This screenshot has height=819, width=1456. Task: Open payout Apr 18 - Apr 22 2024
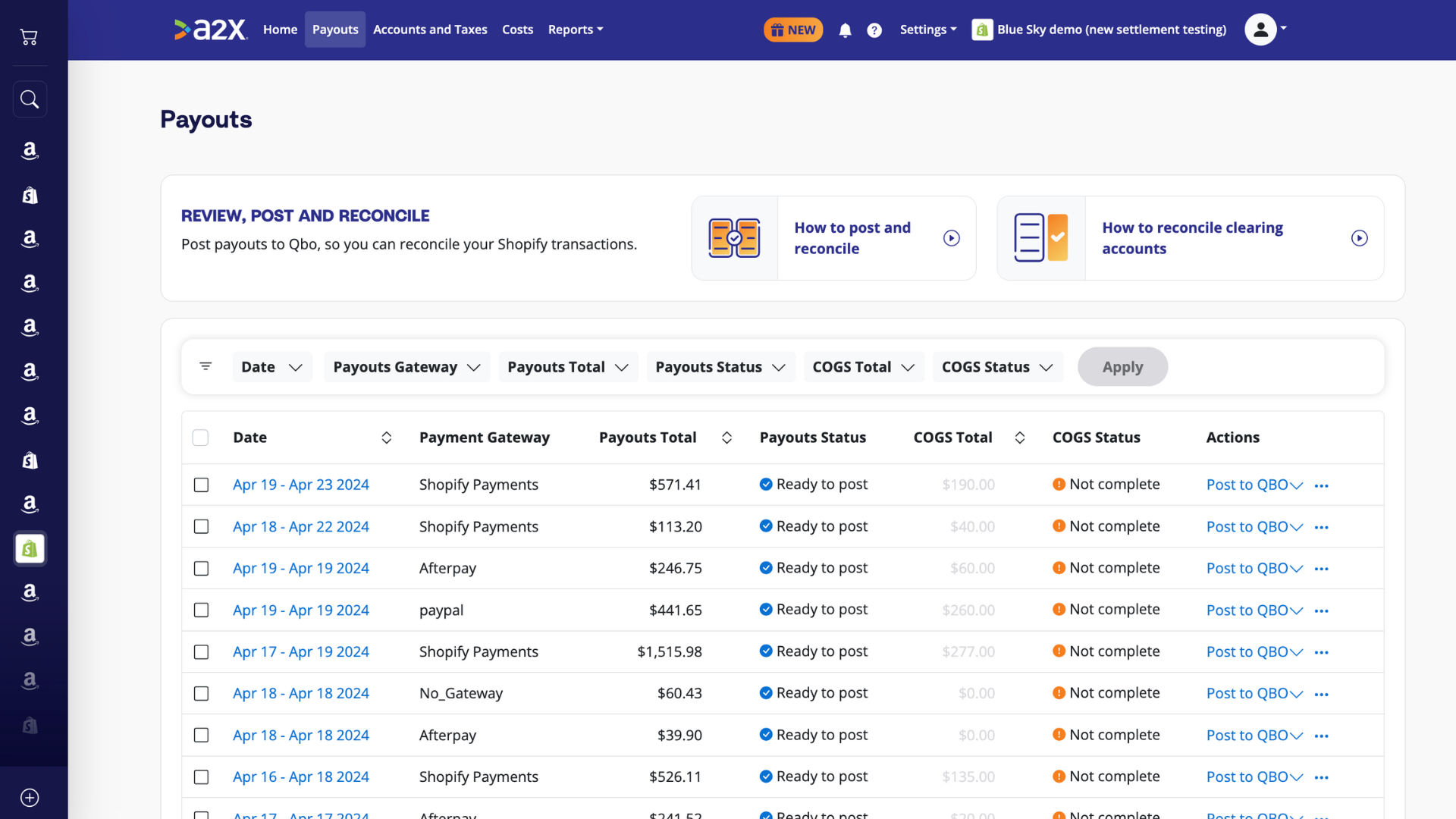pos(301,526)
